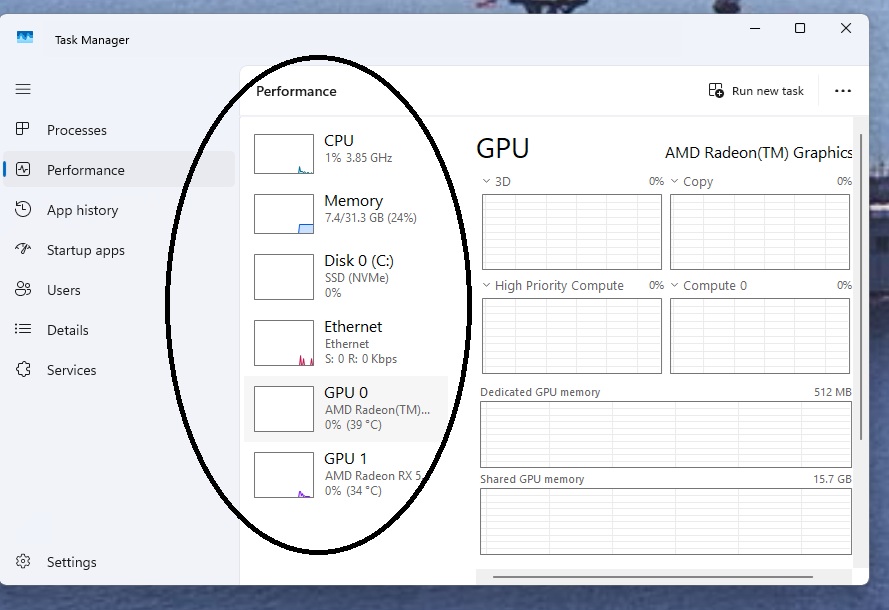
Task: Click the Services puzzle icon
Action: (x=23, y=369)
